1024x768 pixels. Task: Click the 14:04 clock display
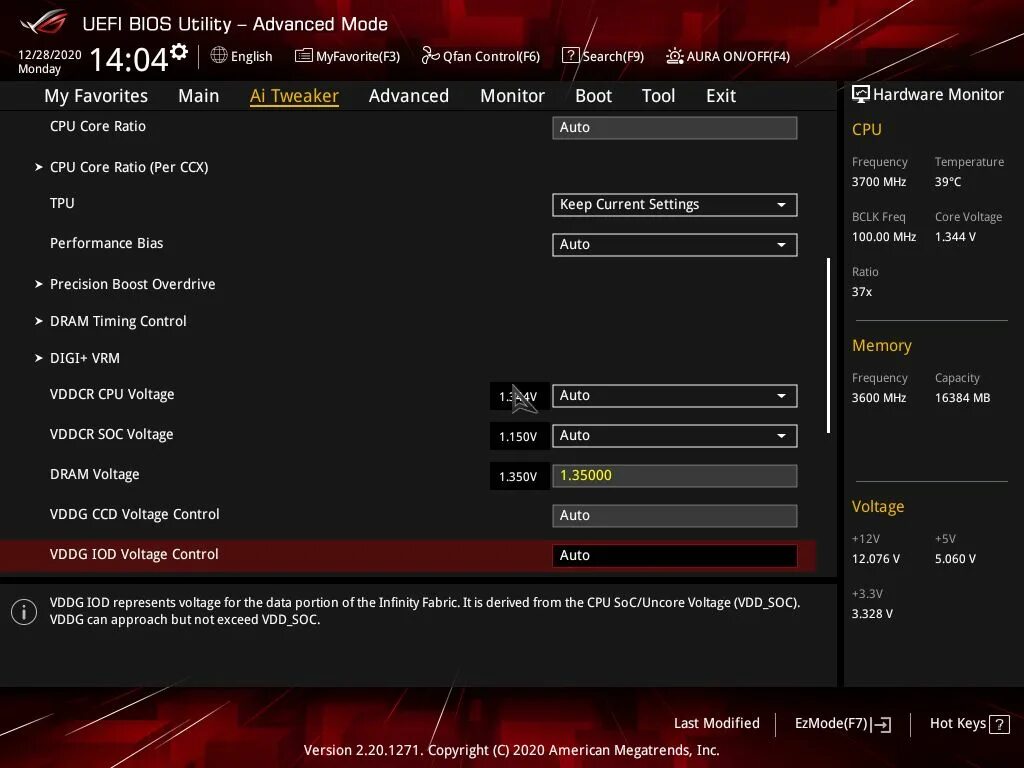pyautogui.click(x=129, y=59)
